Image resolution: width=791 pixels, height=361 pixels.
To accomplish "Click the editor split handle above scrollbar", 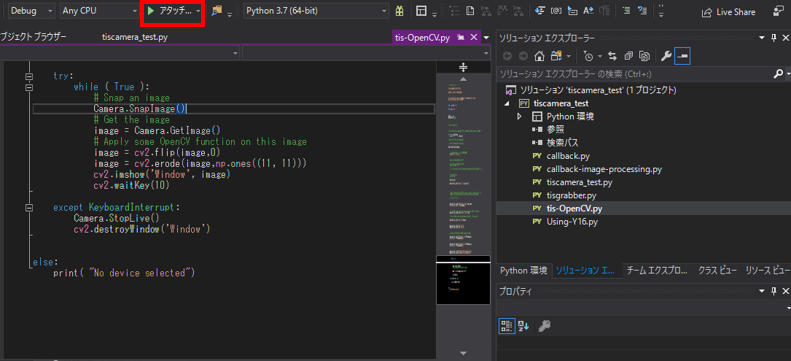I will (x=463, y=67).
